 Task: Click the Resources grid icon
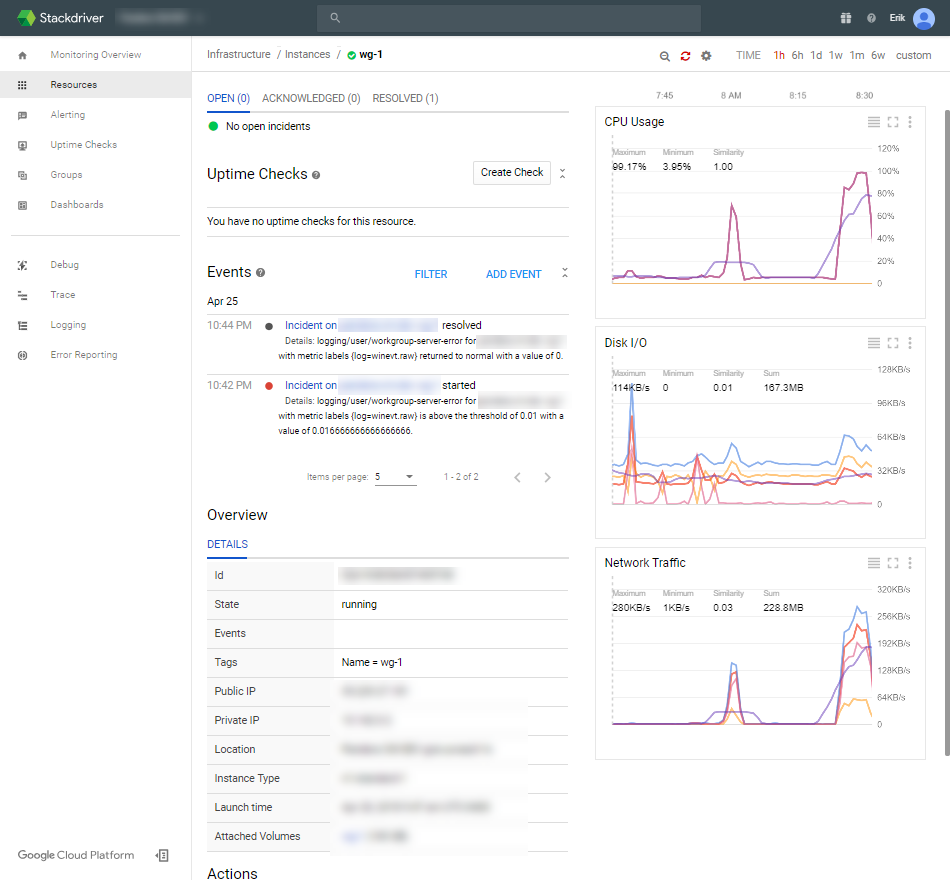pos(22,85)
